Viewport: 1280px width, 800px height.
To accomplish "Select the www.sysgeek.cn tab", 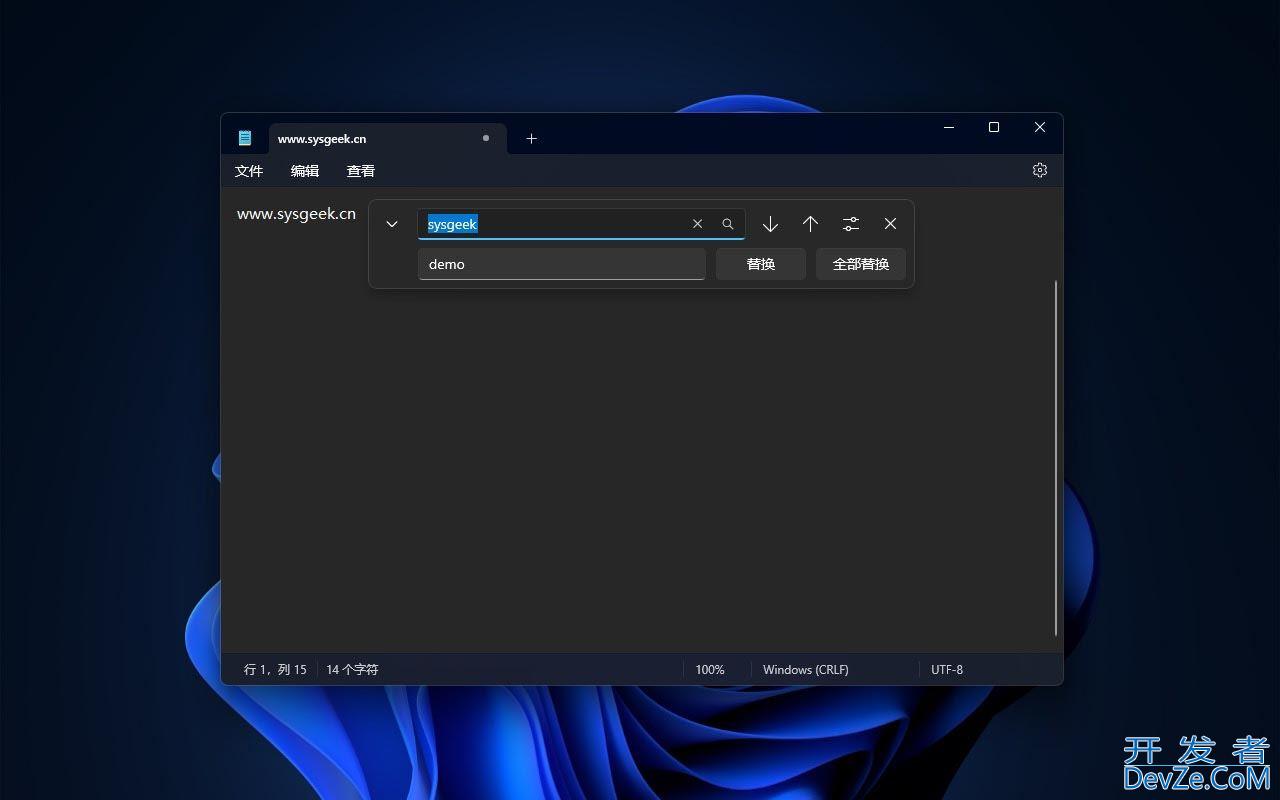I will click(387, 138).
